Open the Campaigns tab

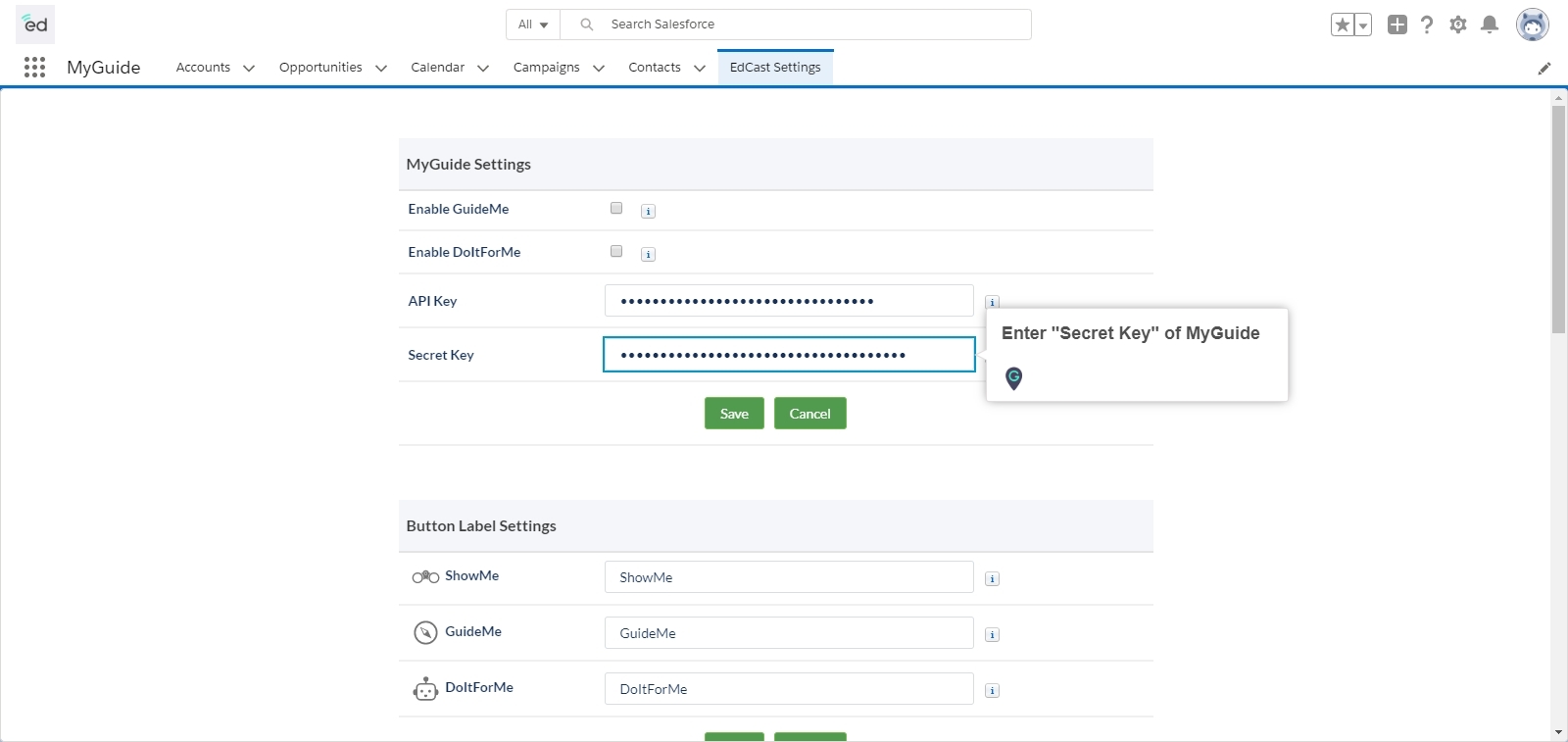coord(546,68)
